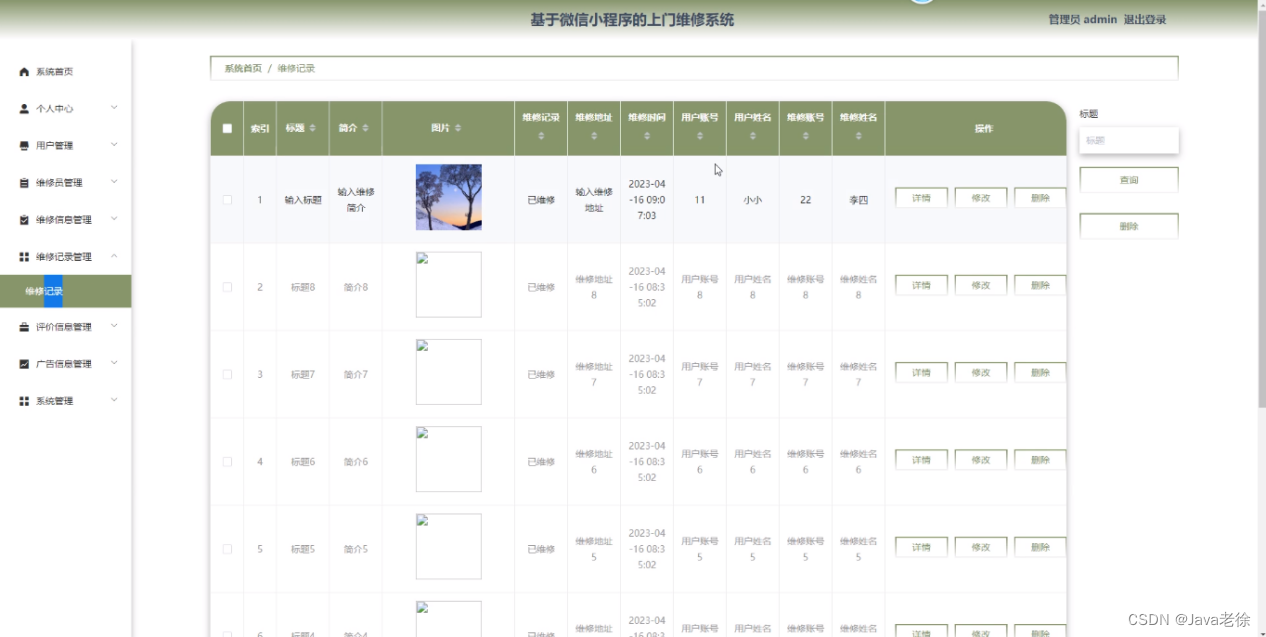Viewport: 1266px width, 637px height.
Task: Click the grid icon beside 维修记录管理
Action: (24, 257)
